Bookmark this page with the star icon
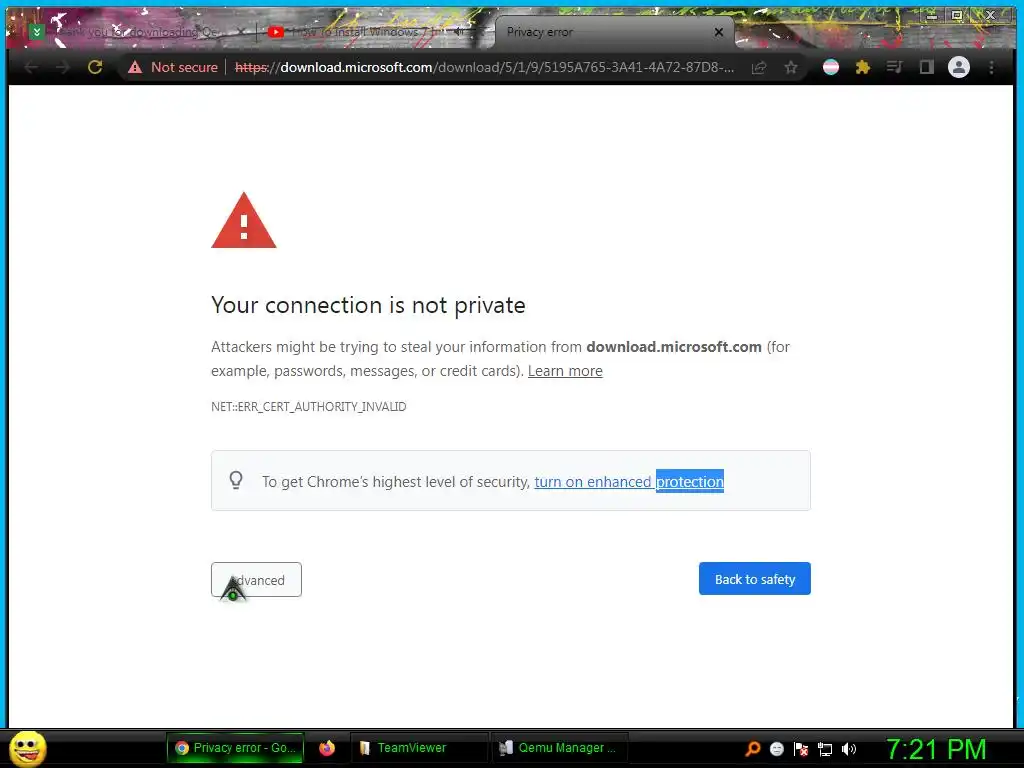1024x768 pixels. (791, 67)
